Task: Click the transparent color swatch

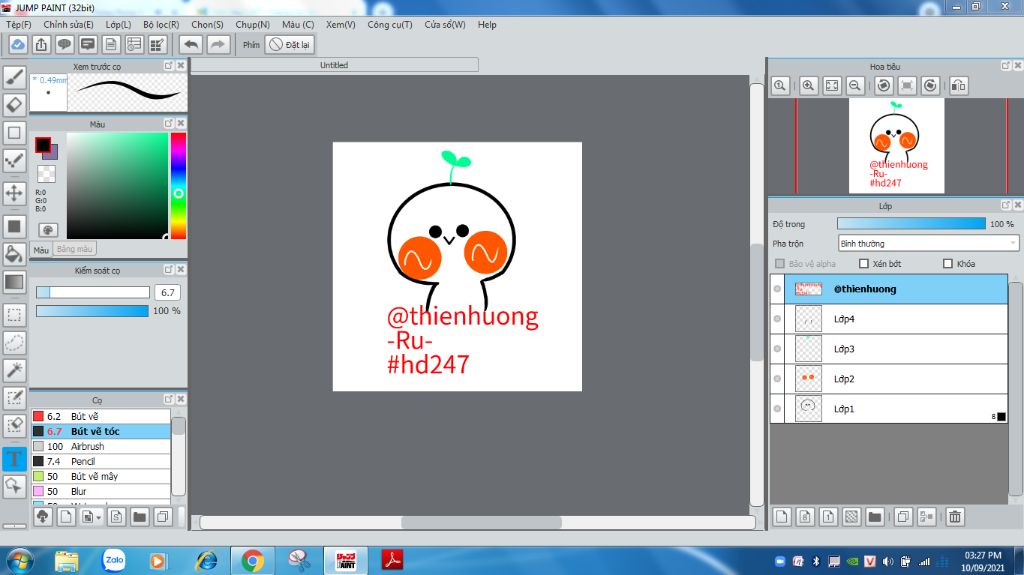Action: (46, 174)
